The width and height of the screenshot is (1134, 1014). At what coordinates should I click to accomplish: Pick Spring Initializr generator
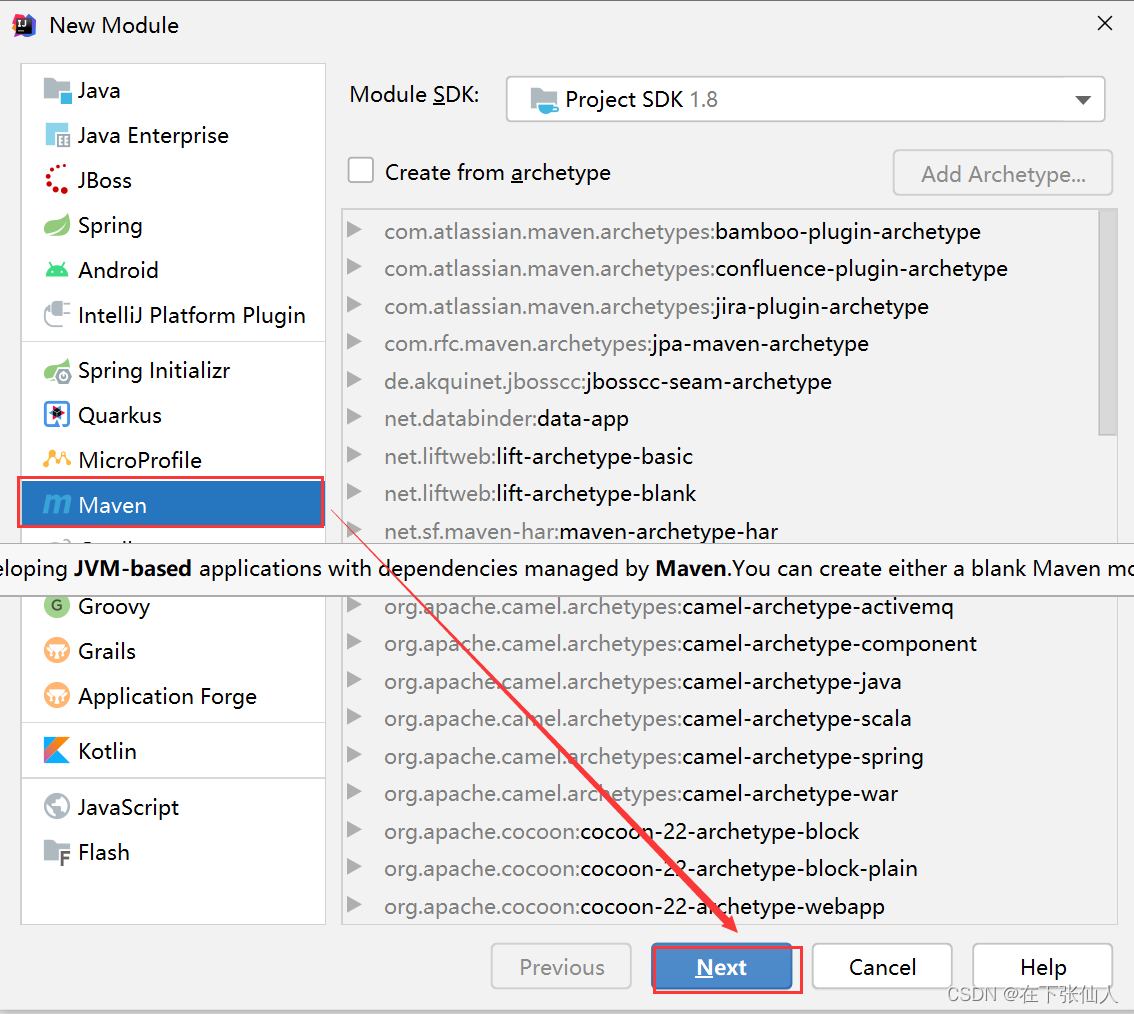(173, 370)
